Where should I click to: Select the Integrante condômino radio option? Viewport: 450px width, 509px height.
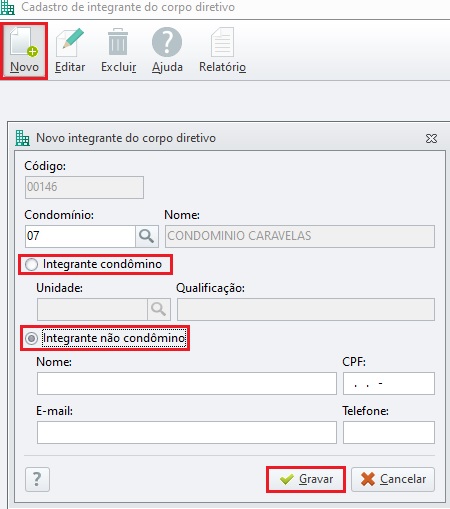coord(31,265)
